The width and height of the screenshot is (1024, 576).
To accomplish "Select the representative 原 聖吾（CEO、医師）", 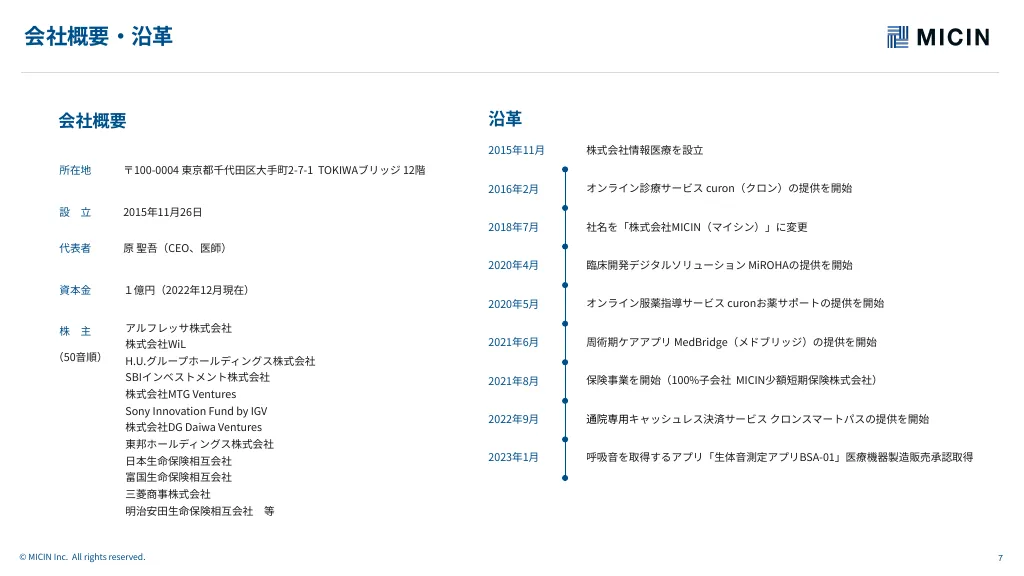I will pos(174,248).
